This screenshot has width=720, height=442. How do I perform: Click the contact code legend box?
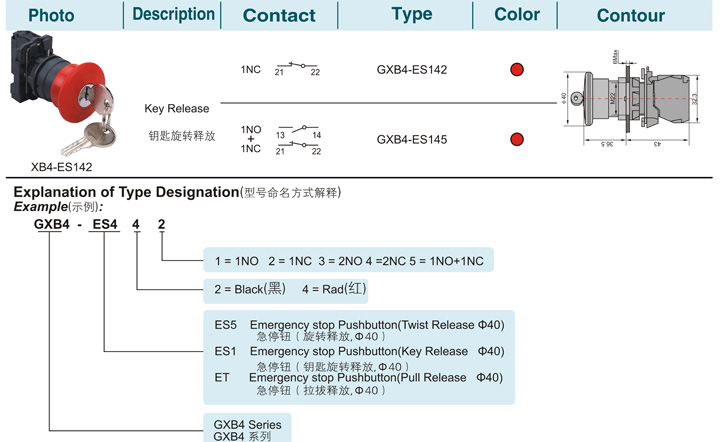349,260
